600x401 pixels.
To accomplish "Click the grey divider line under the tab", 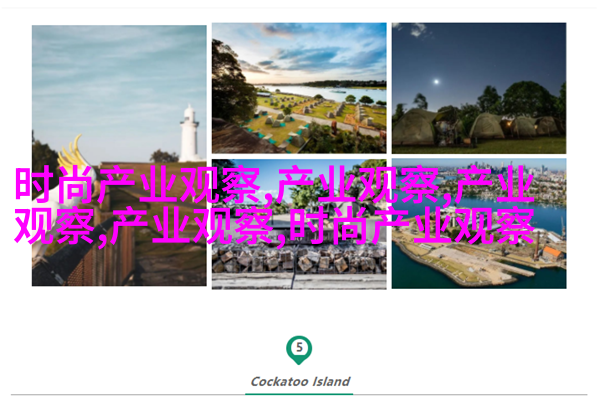I will [299, 394].
